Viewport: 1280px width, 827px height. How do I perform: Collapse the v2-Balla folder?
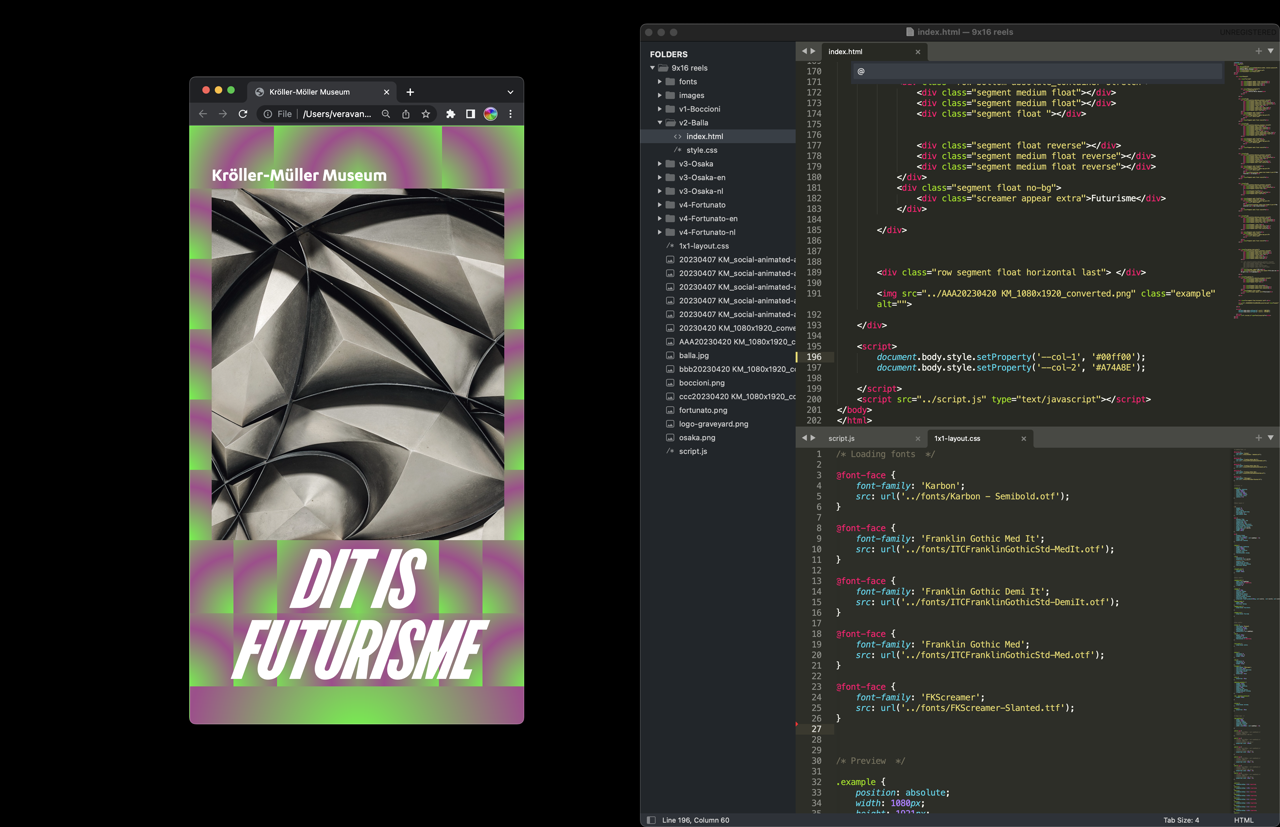(660, 123)
